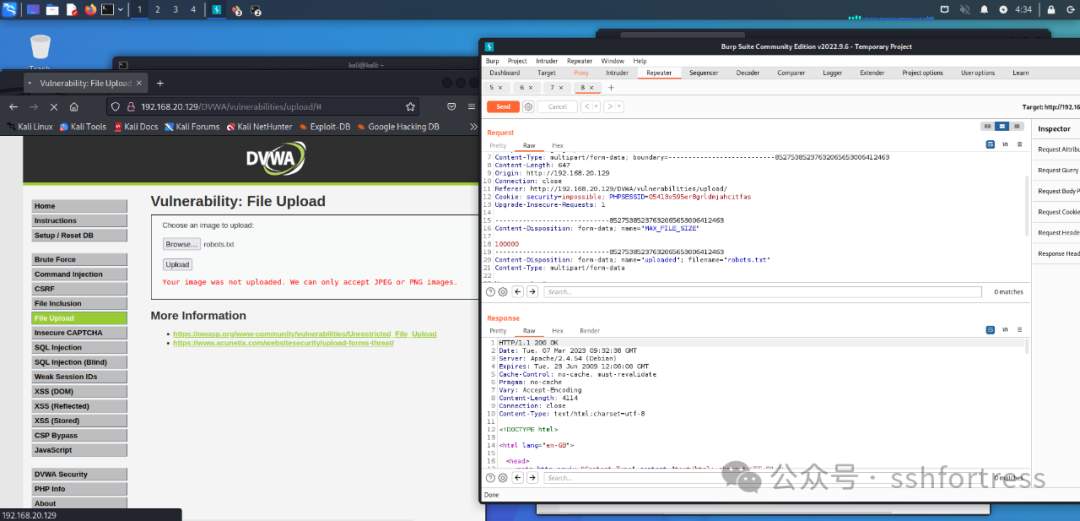Switch to the Intruder tab in Burp
This screenshot has width=1080, height=521.
click(617, 73)
